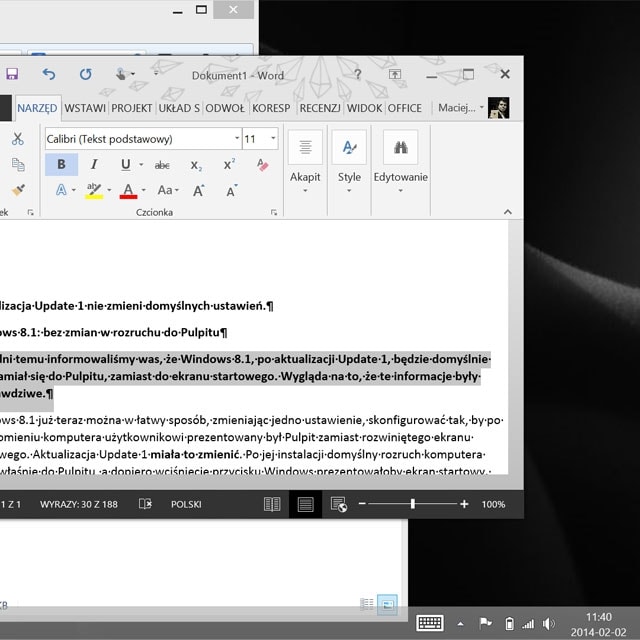Open the OFFICE ribbon tab
Image resolution: width=640 pixels, height=640 pixels.
click(404, 108)
